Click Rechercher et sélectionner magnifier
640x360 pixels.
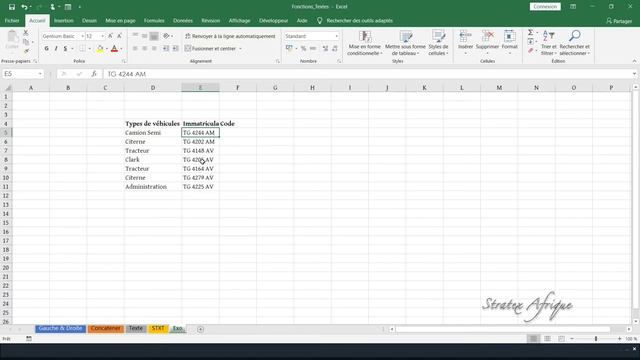point(574,43)
